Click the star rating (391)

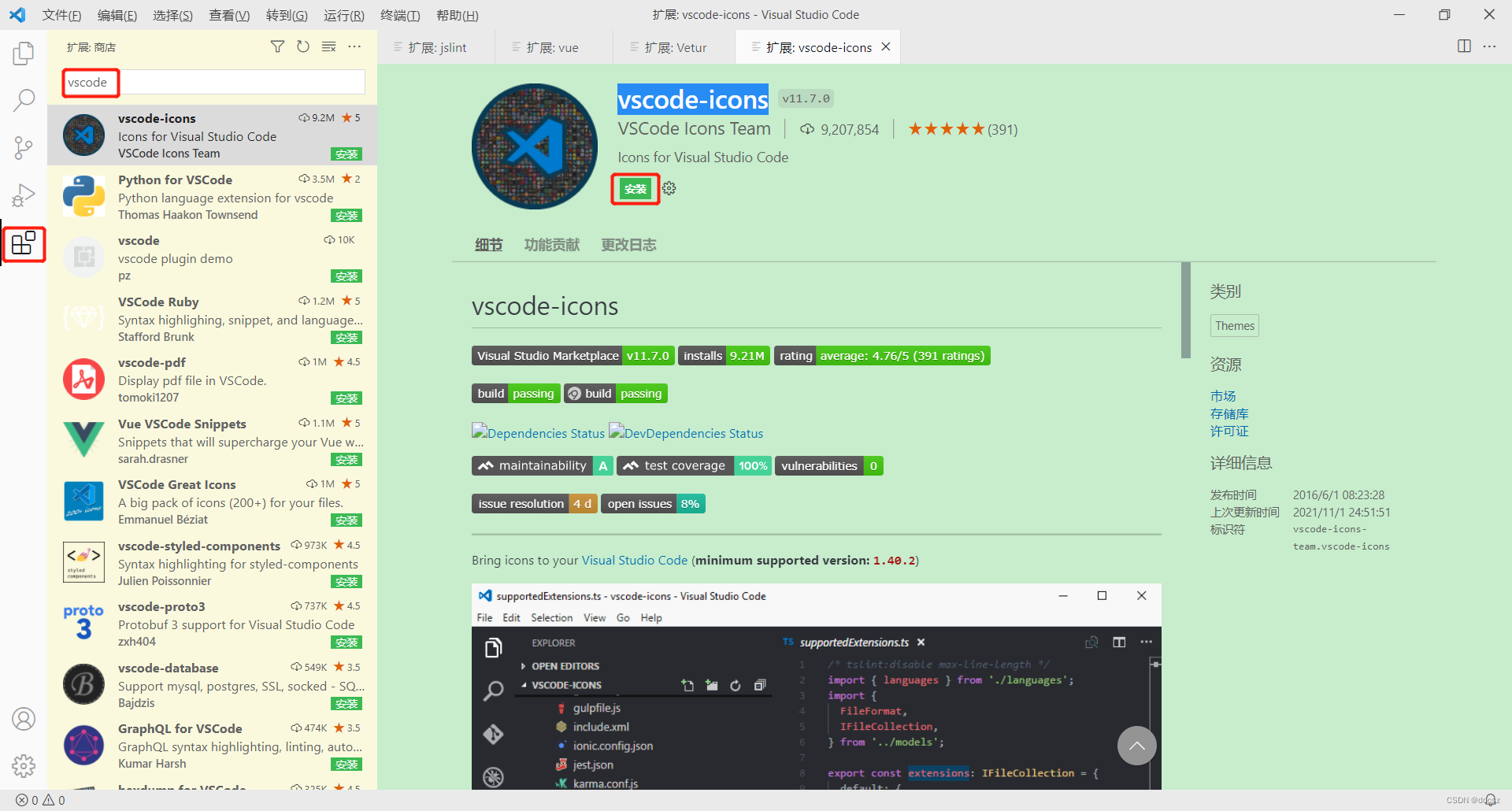click(x=962, y=129)
